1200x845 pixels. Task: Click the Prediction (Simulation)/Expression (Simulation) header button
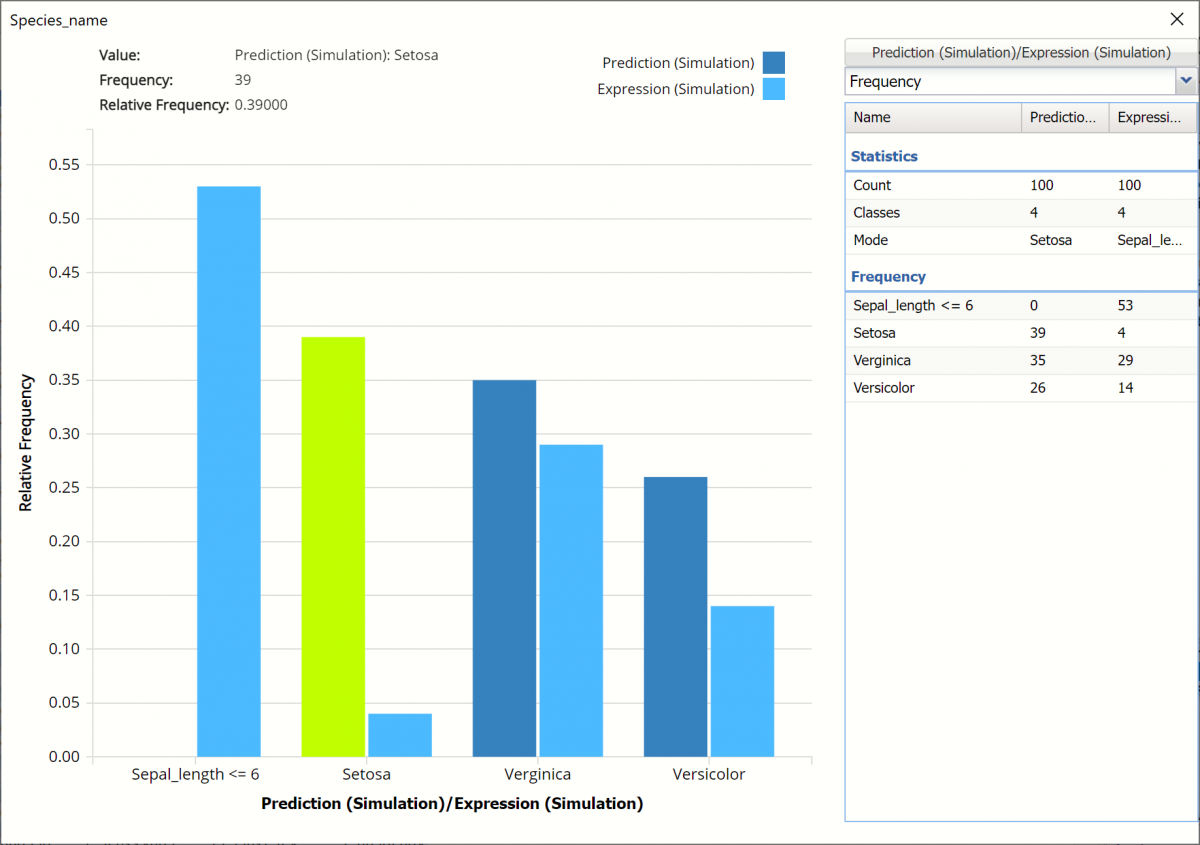pyautogui.click(x=1020, y=52)
